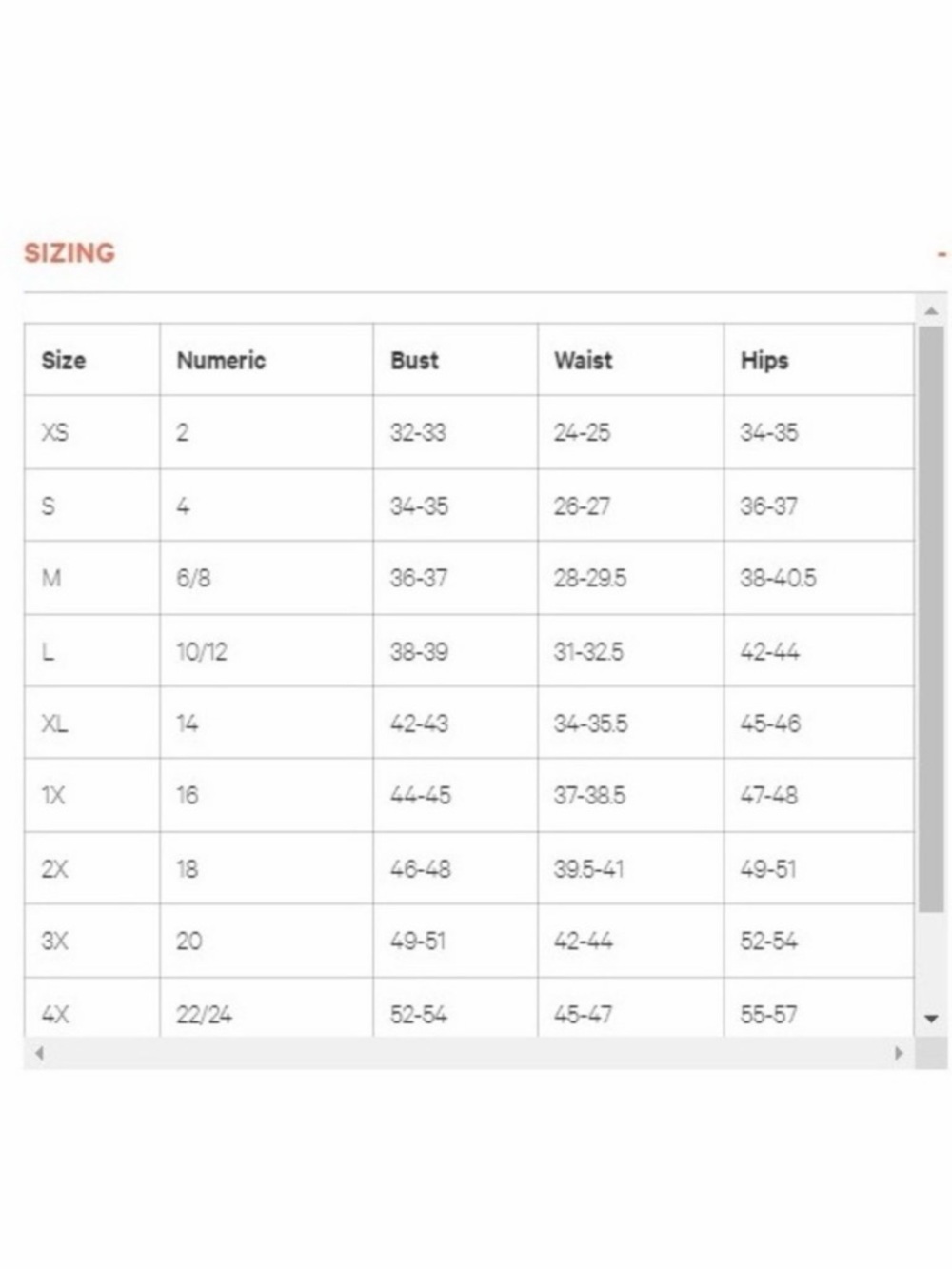Click the horizontal scrollbar right arrow
Image resolution: width=952 pixels, height=1269 pixels.
(x=899, y=1053)
